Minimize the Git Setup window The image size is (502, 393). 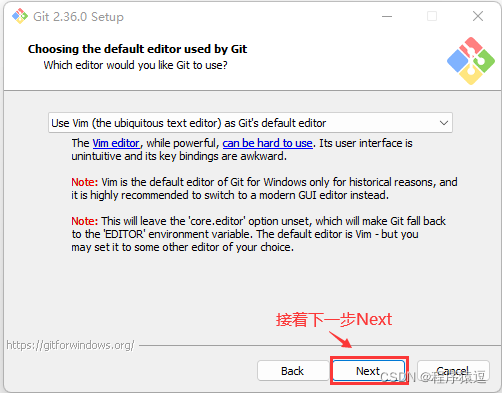coord(387,16)
